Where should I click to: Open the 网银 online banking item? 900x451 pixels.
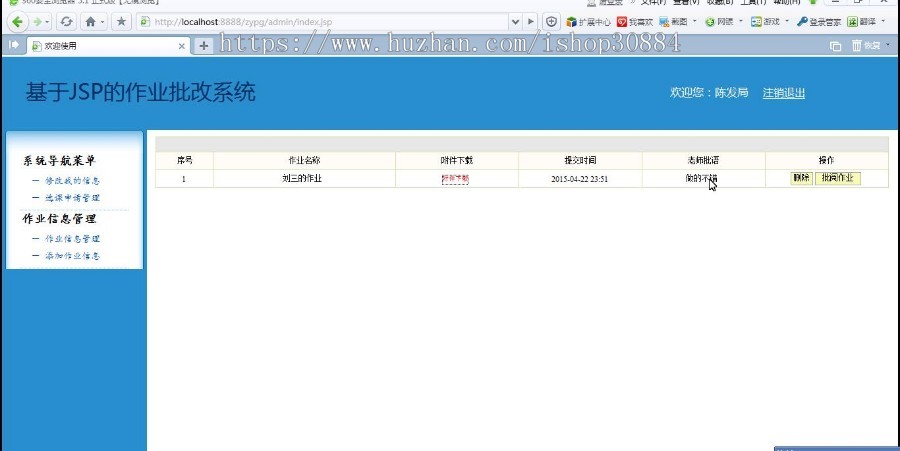[719, 22]
